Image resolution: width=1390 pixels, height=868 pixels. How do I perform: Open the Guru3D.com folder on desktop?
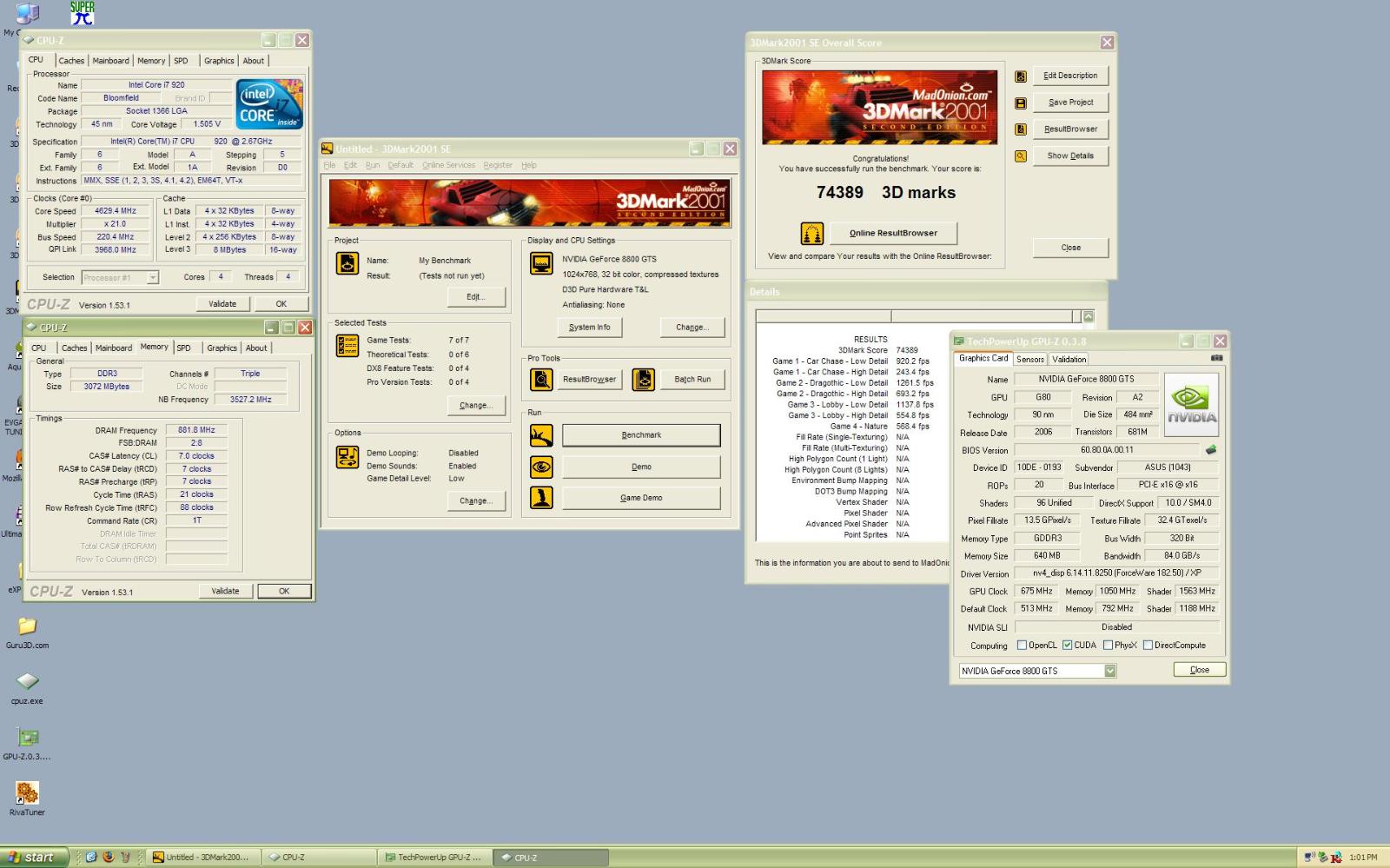click(x=28, y=626)
